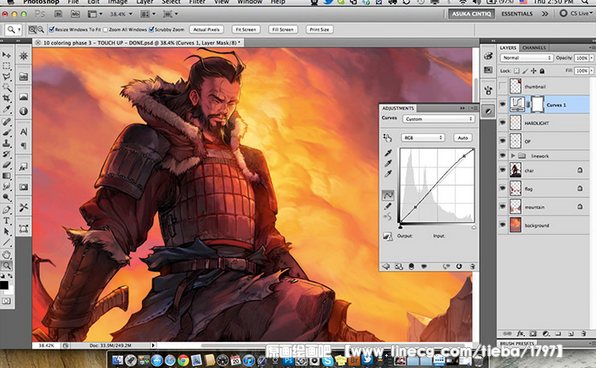Switch to the Channels tab
The width and height of the screenshot is (596, 368).
[x=534, y=48]
